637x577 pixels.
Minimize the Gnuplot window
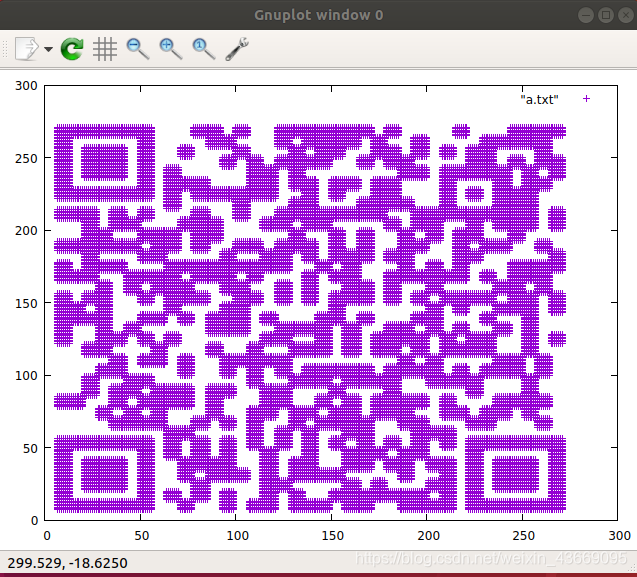point(585,15)
